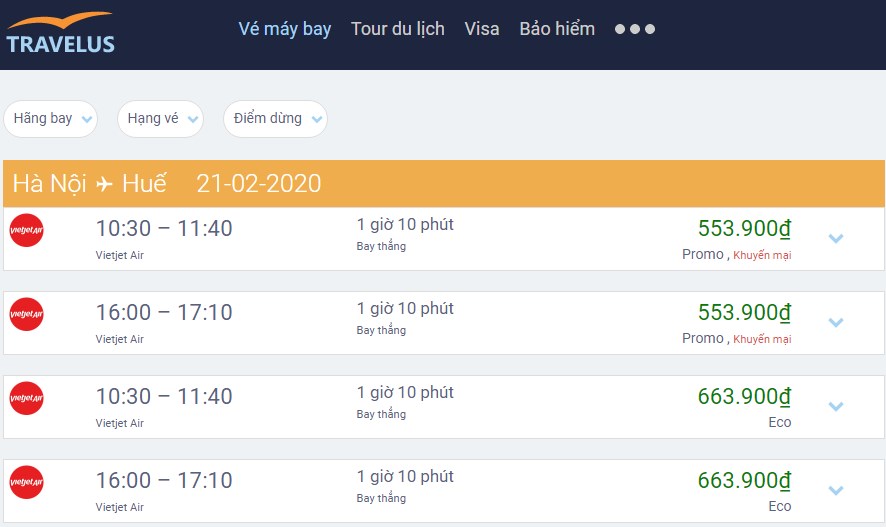Click Vietjet Air logo of 16:00 Promo flight
Screen dimensions: 886x527
pyautogui.click(x=27, y=314)
